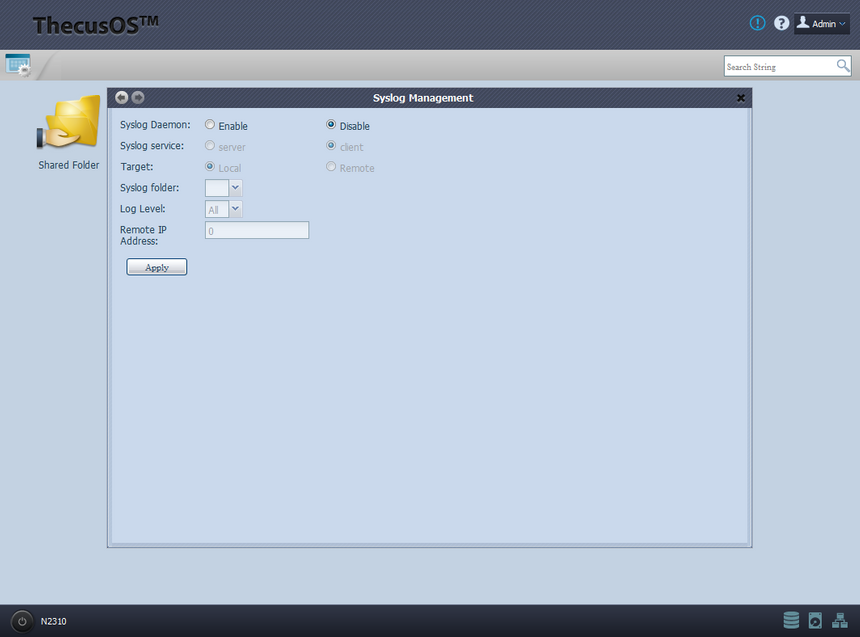Click the forward arrow in Syslog window
Image resolution: width=860 pixels, height=637 pixels.
tap(138, 97)
